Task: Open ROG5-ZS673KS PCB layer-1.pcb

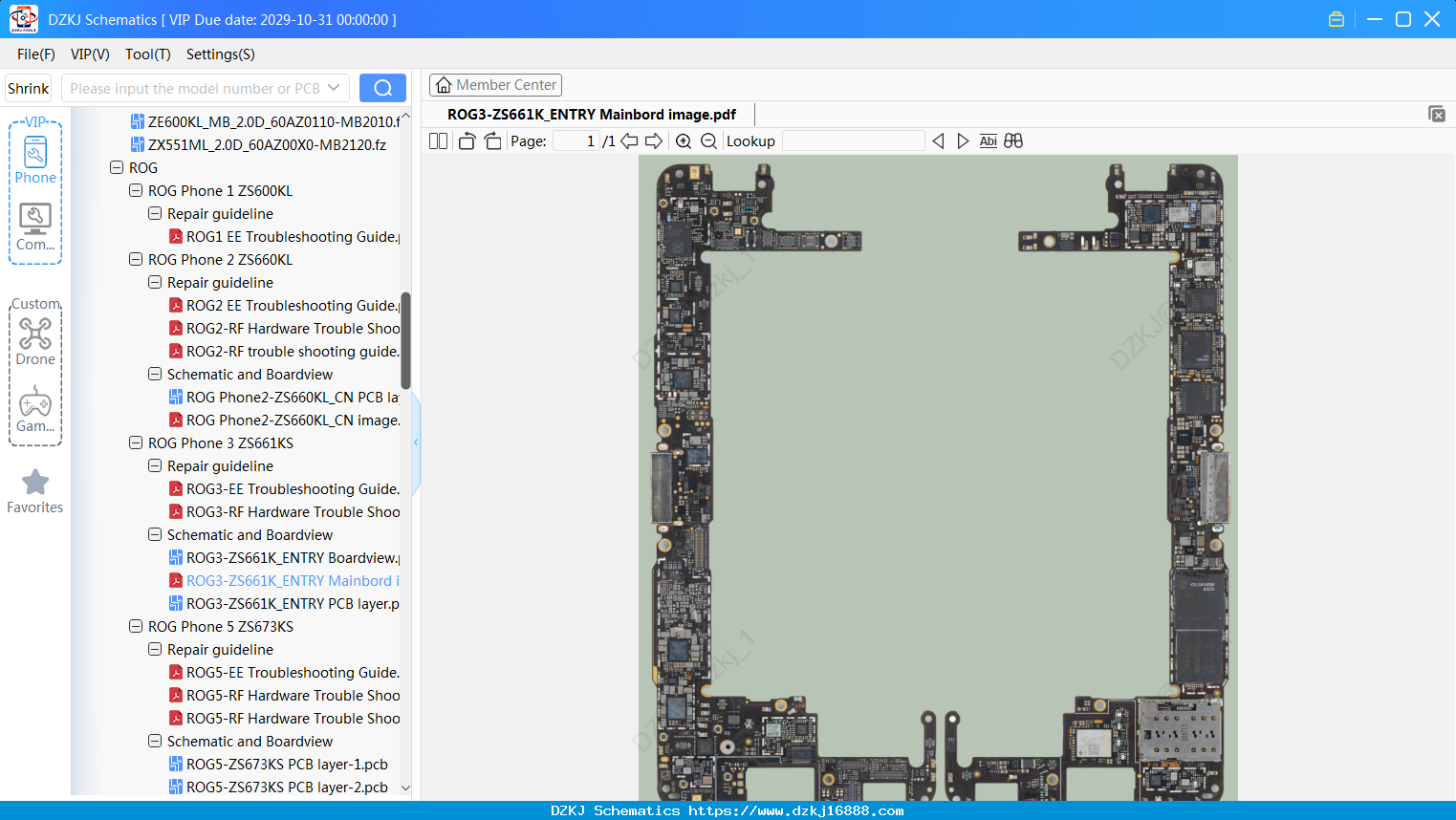Action: tap(278, 765)
